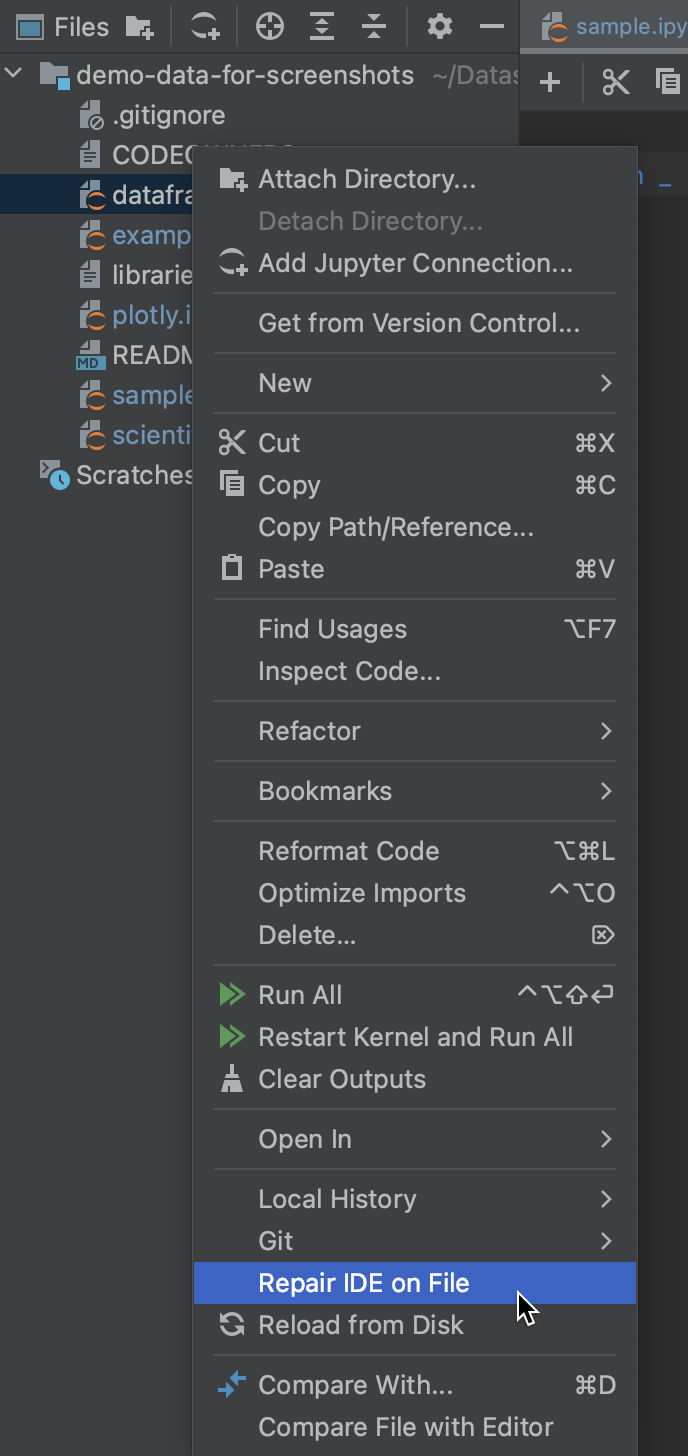Expand the Bookmarks submenu
Screen dimensions: 688x1456
pos(415,791)
